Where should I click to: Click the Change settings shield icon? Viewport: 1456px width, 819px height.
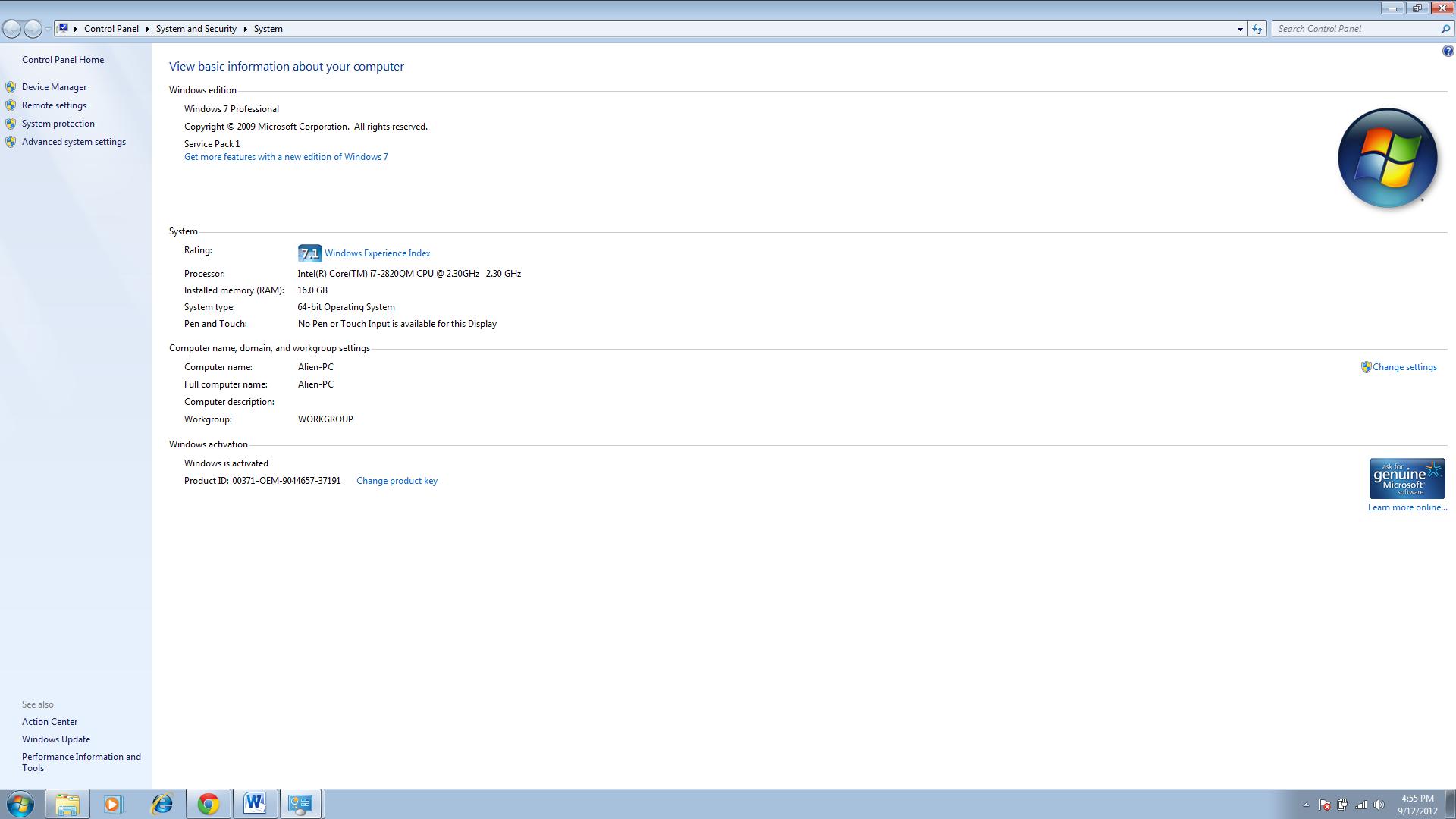[x=1366, y=367]
